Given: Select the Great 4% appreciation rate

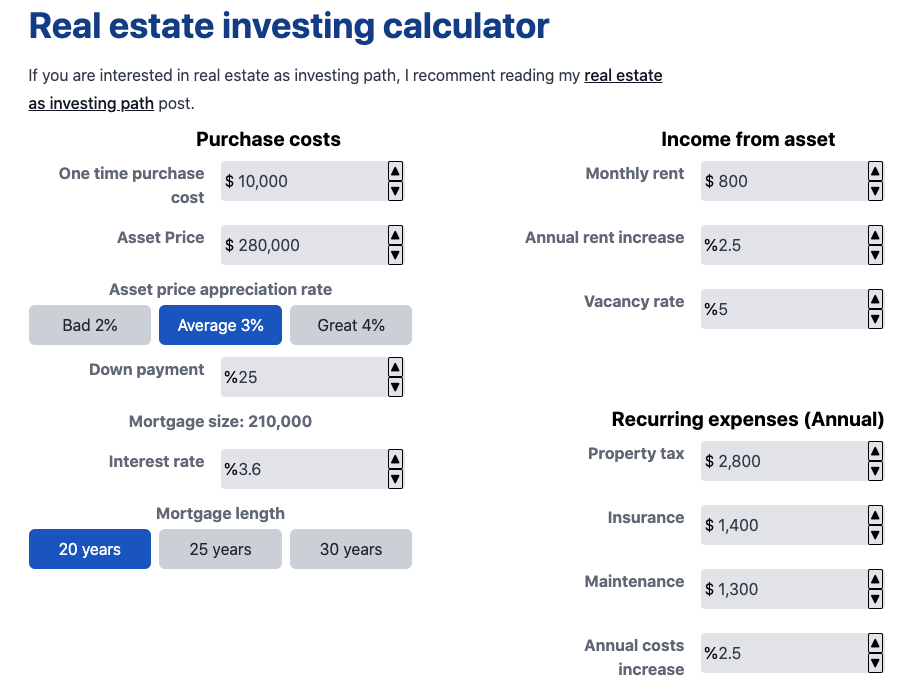Looking at the screenshot, I should click(x=350, y=325).
